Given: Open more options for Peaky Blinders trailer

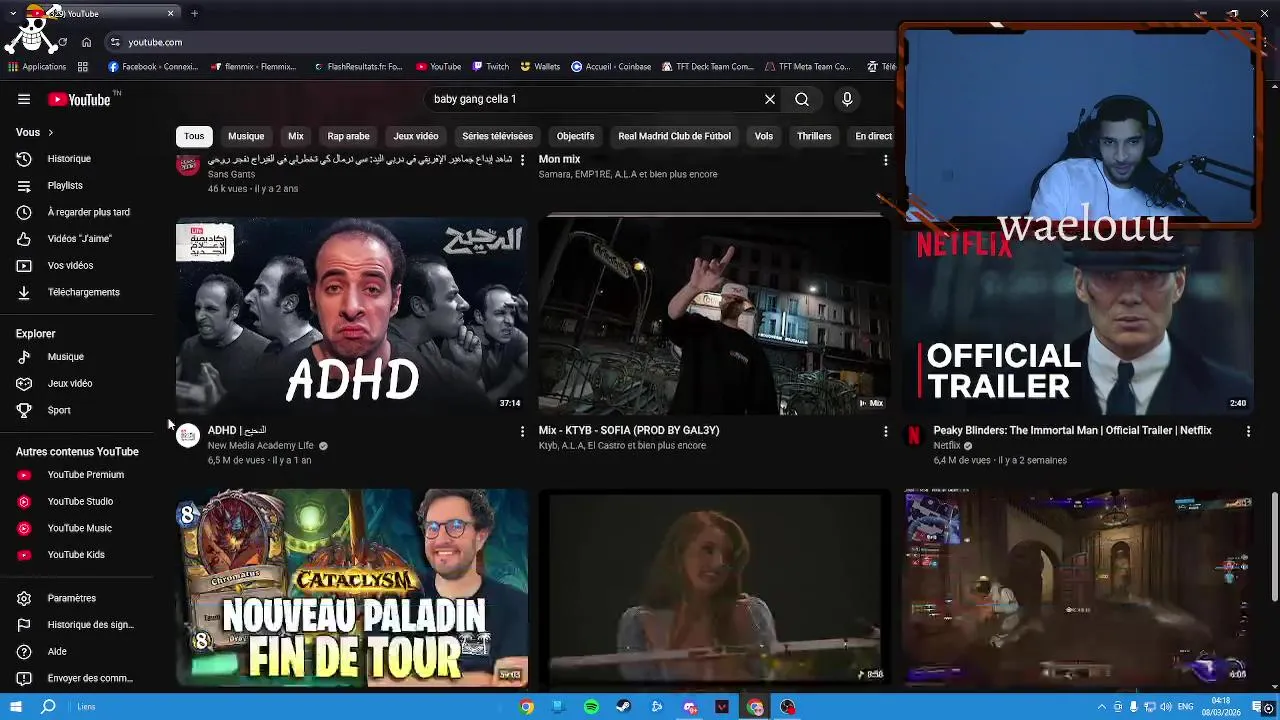Looking at the screenshot, I should tap(1248, 431).
